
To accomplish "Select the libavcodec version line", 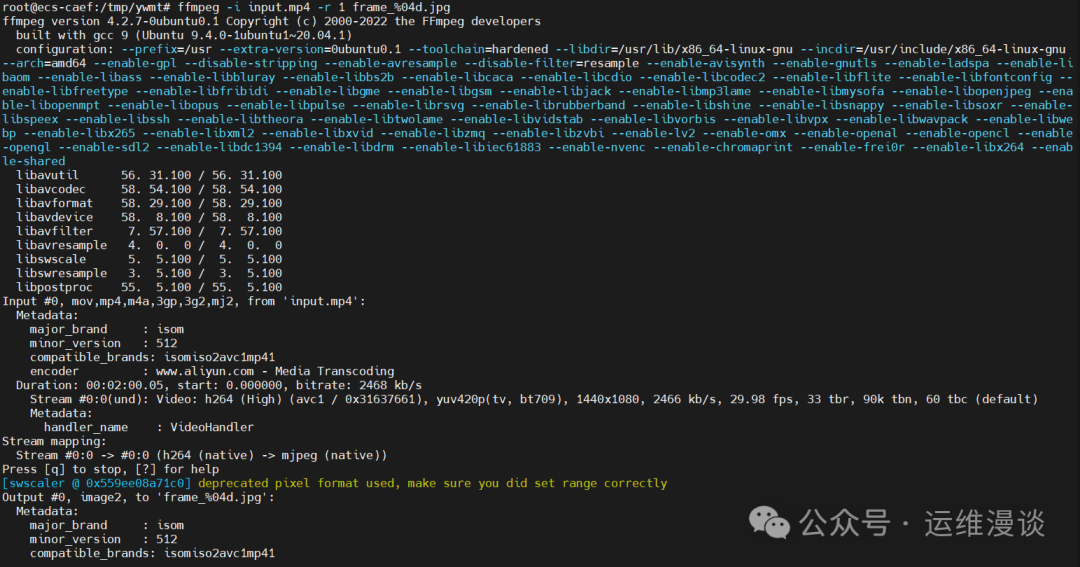I will 149,189.
